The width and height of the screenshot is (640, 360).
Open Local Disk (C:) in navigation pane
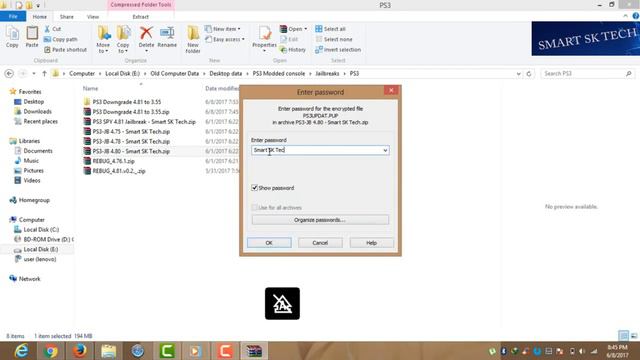click(41, 229)
